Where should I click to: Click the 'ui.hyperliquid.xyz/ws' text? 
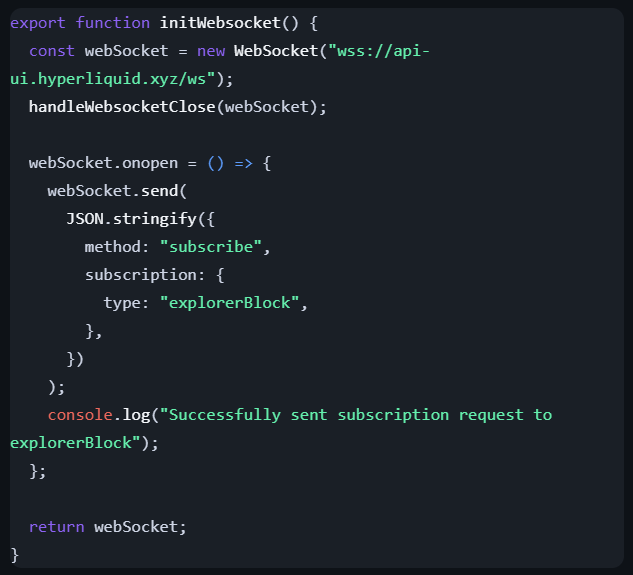(x=108, y=79)
